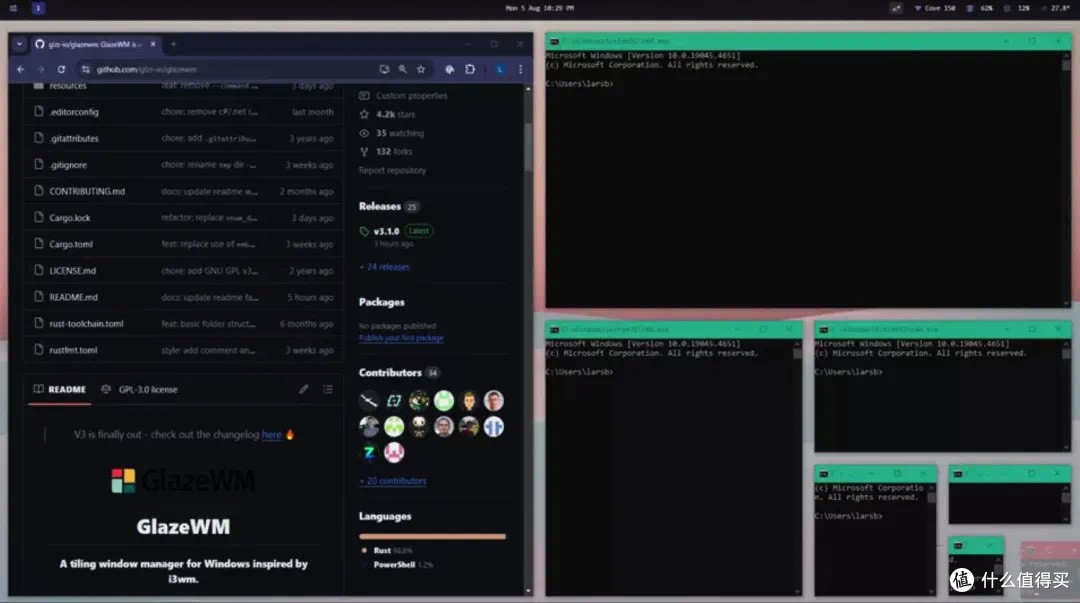The image size is (1080, 603).
Task: Open the Contributors heading
Action: pos(390,373)
